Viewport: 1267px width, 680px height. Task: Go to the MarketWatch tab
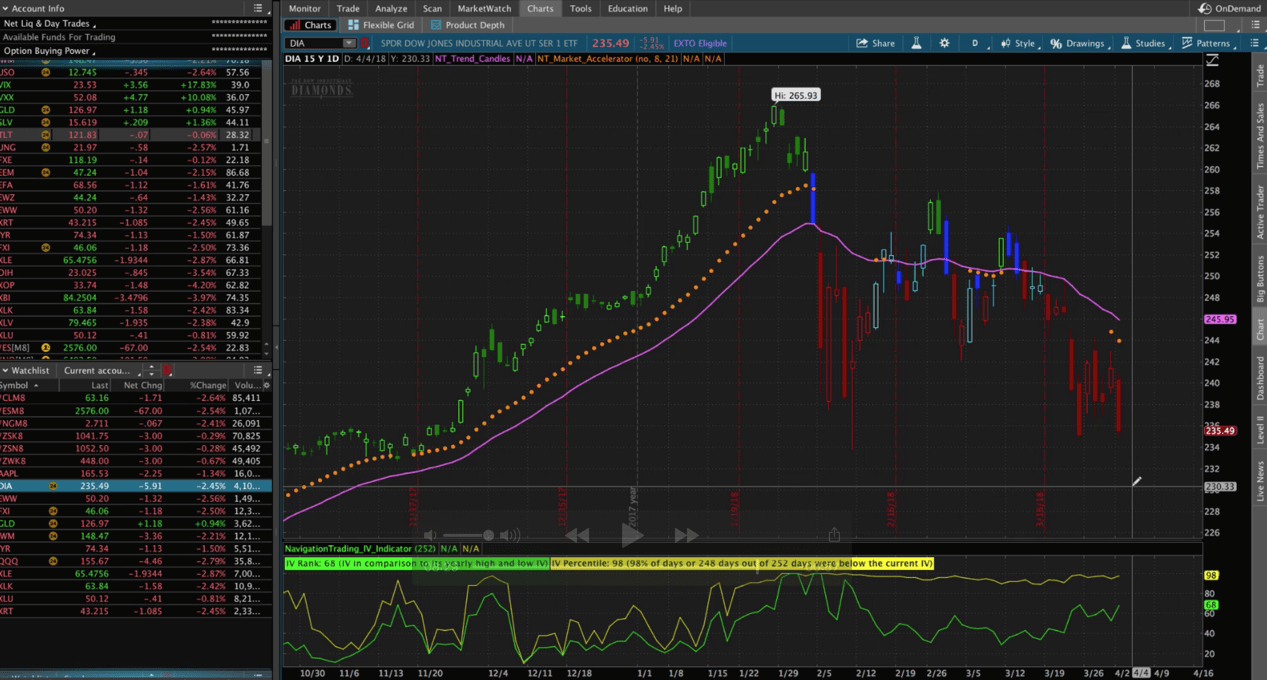[x=484, y=8]
